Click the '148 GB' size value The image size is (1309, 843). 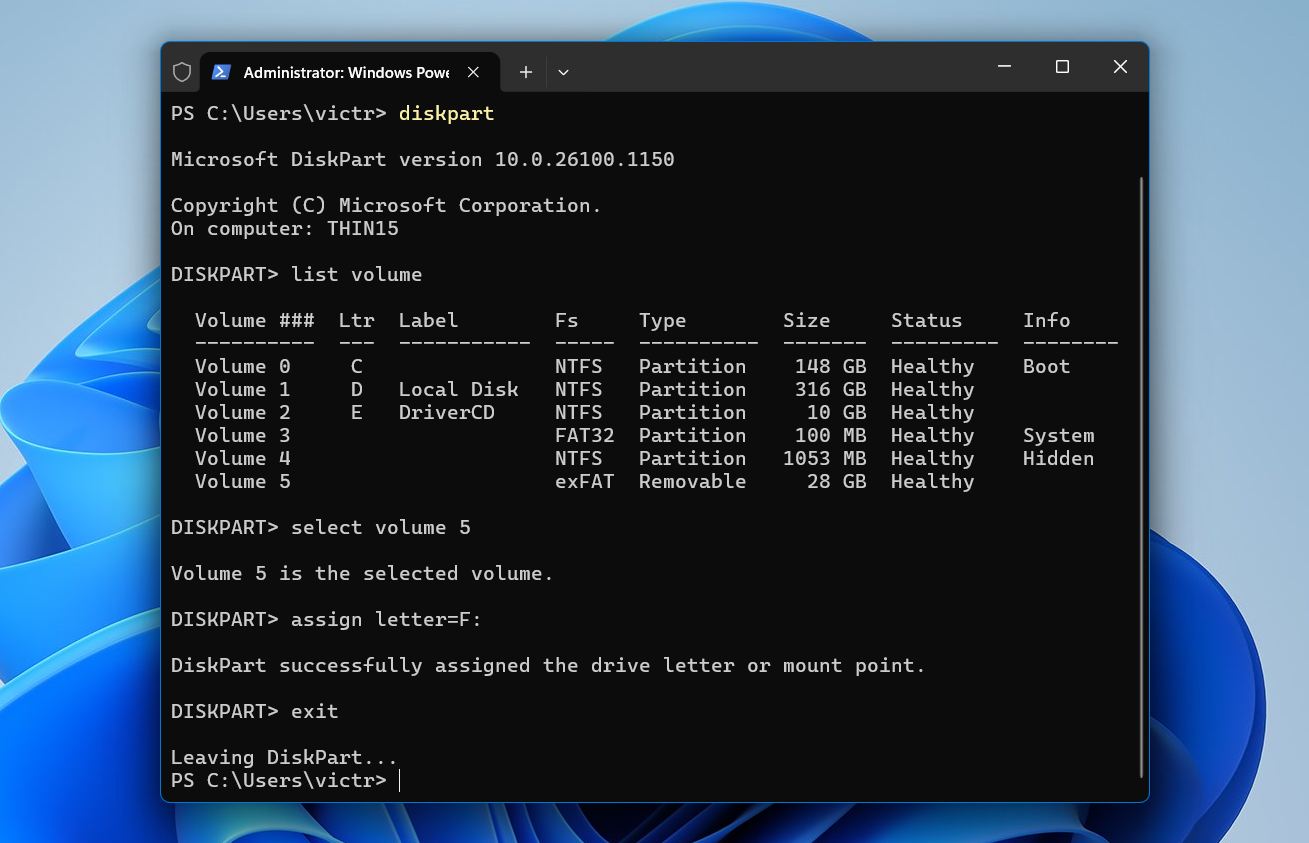click(831, 366)
